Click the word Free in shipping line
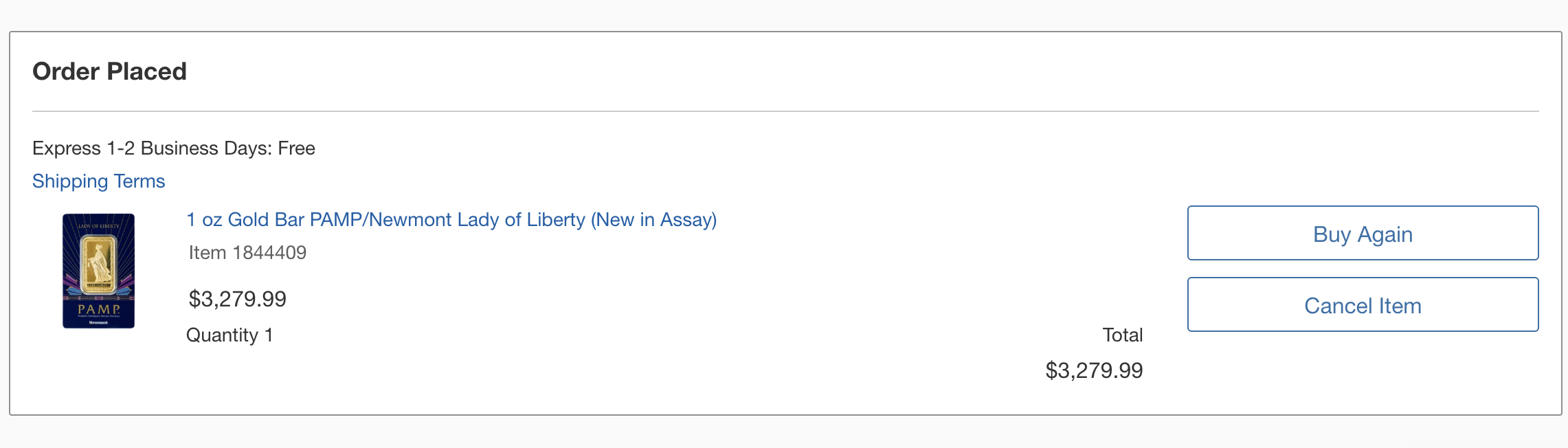This screenshot has width=1568, height=448. point(296,148)
